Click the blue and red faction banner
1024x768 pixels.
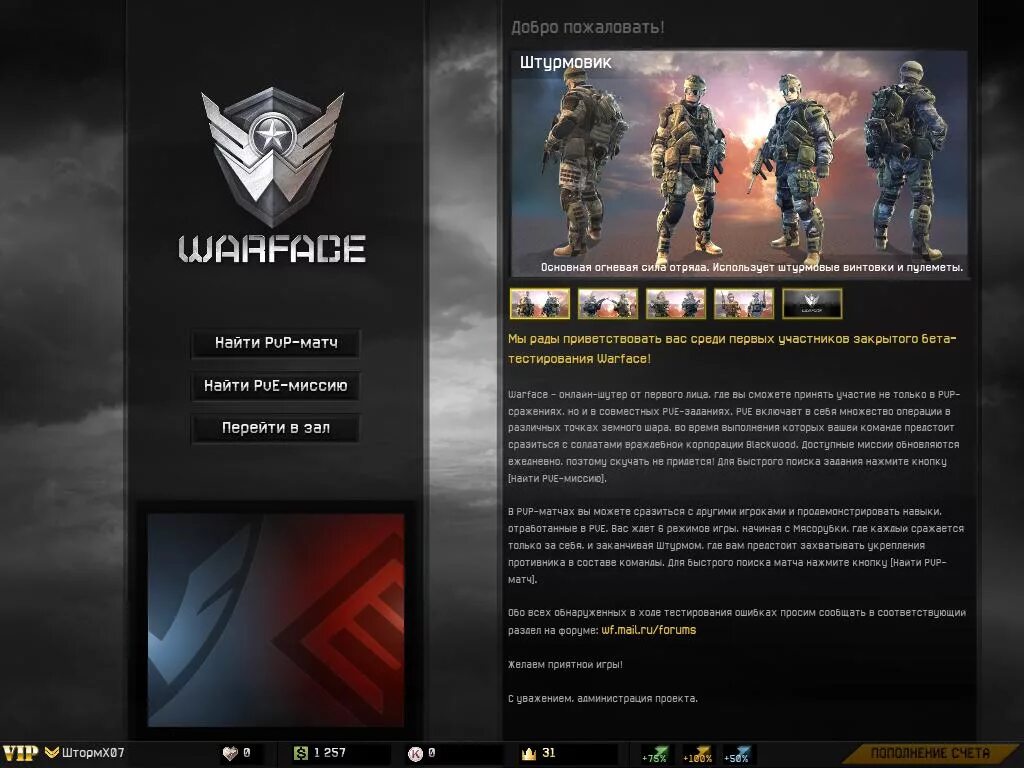click(276, 620)
